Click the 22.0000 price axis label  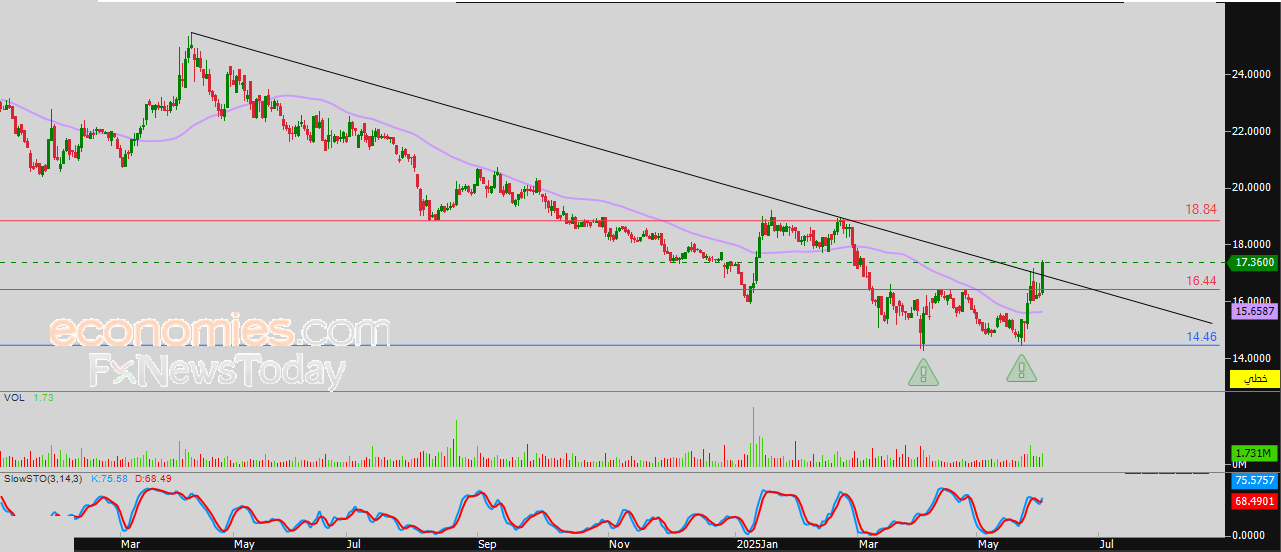[x=1251, y=131]
